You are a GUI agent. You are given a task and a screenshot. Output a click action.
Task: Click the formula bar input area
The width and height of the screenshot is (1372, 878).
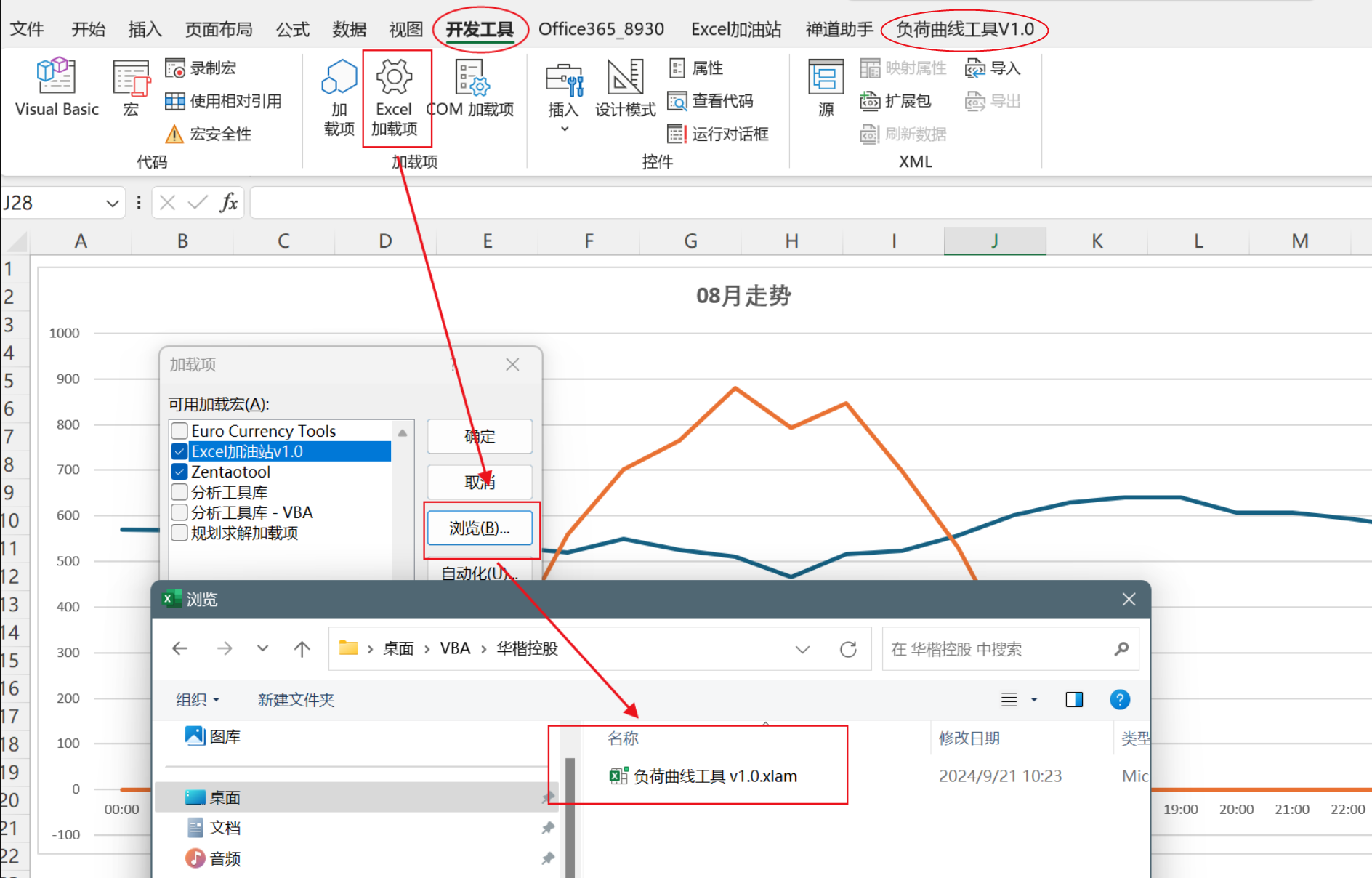tap(810, 203)
